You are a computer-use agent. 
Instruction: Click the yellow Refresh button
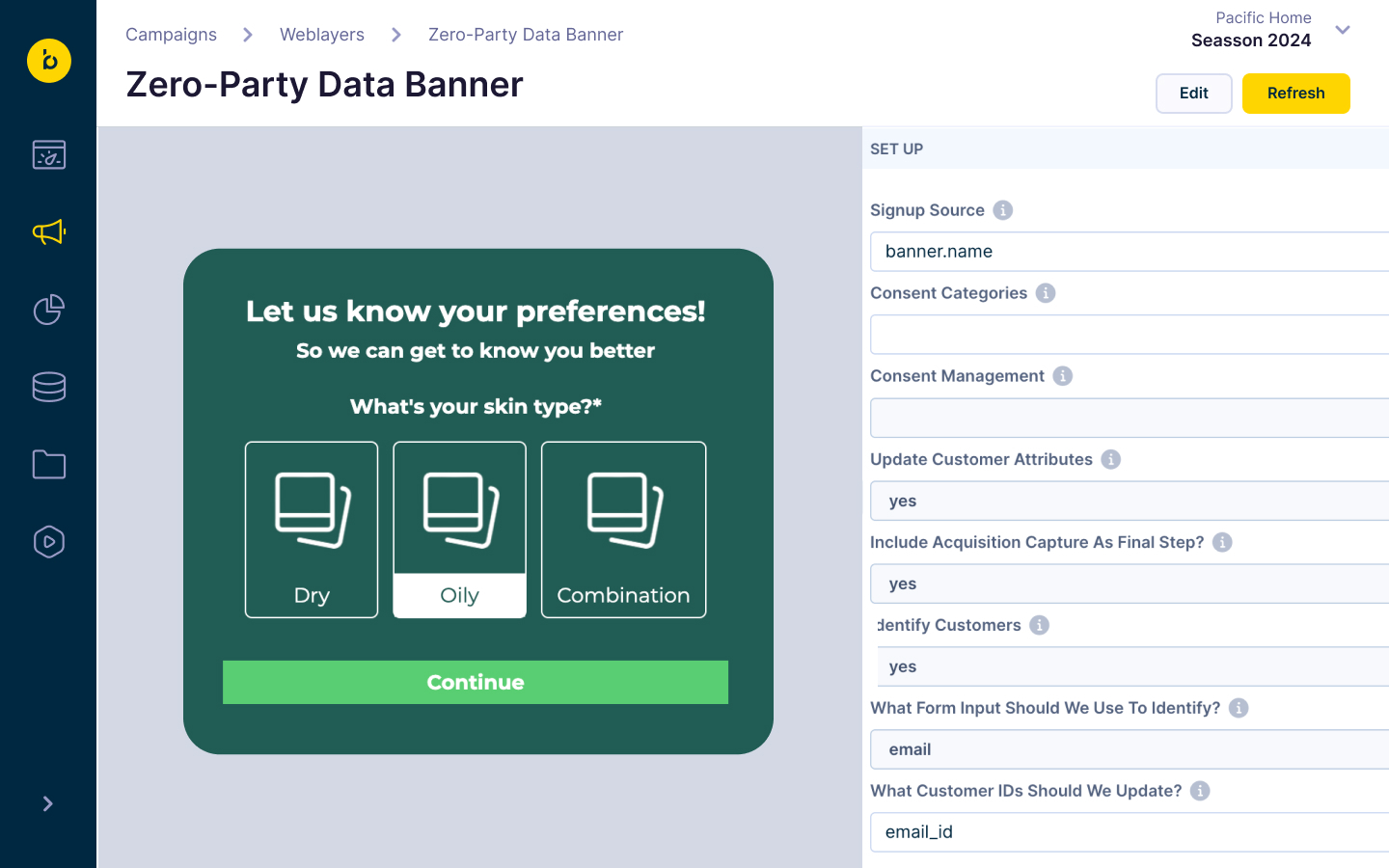pos(1296,94)
